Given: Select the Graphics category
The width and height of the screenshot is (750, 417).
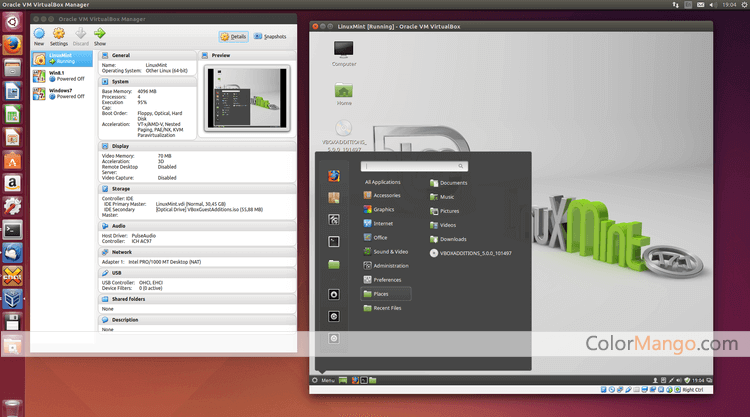Looking at the screenshot, I should pos(379,209).
